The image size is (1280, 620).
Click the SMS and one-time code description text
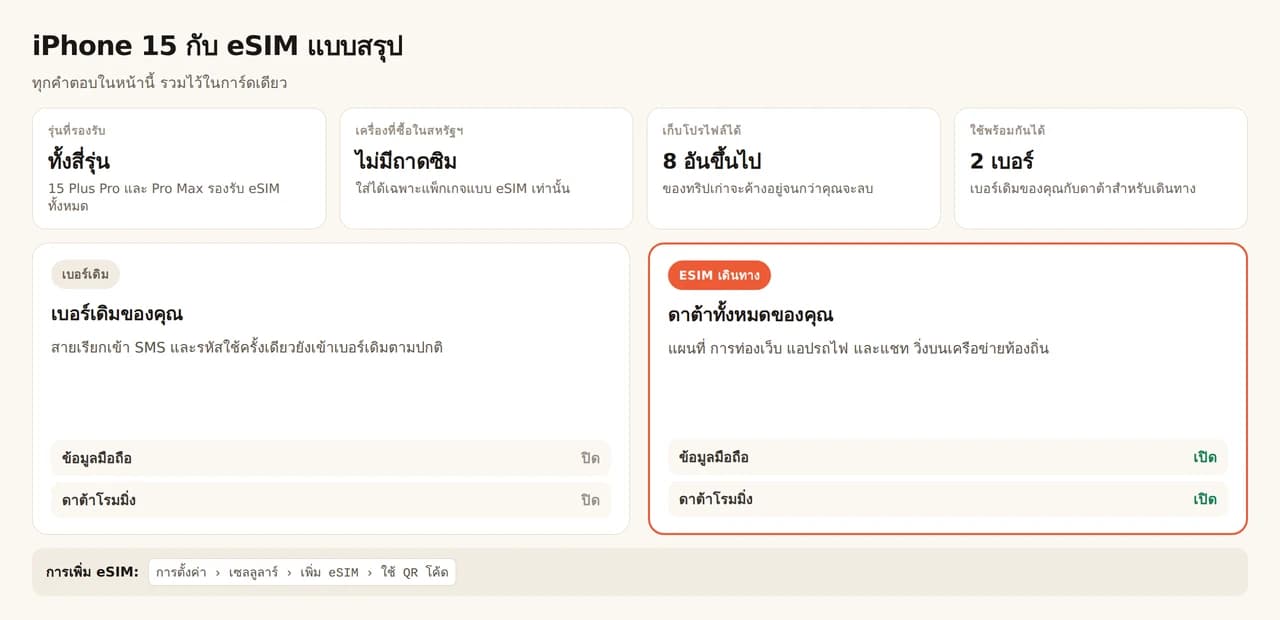[247, 347]
